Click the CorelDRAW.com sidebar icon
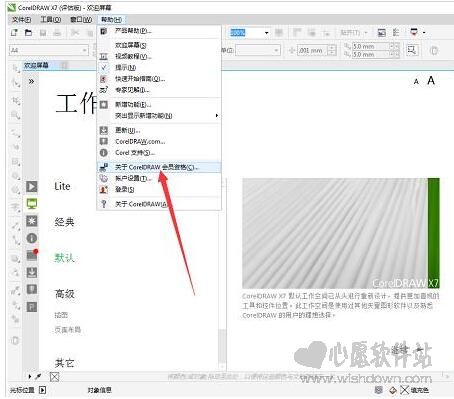 coord(32,289)
